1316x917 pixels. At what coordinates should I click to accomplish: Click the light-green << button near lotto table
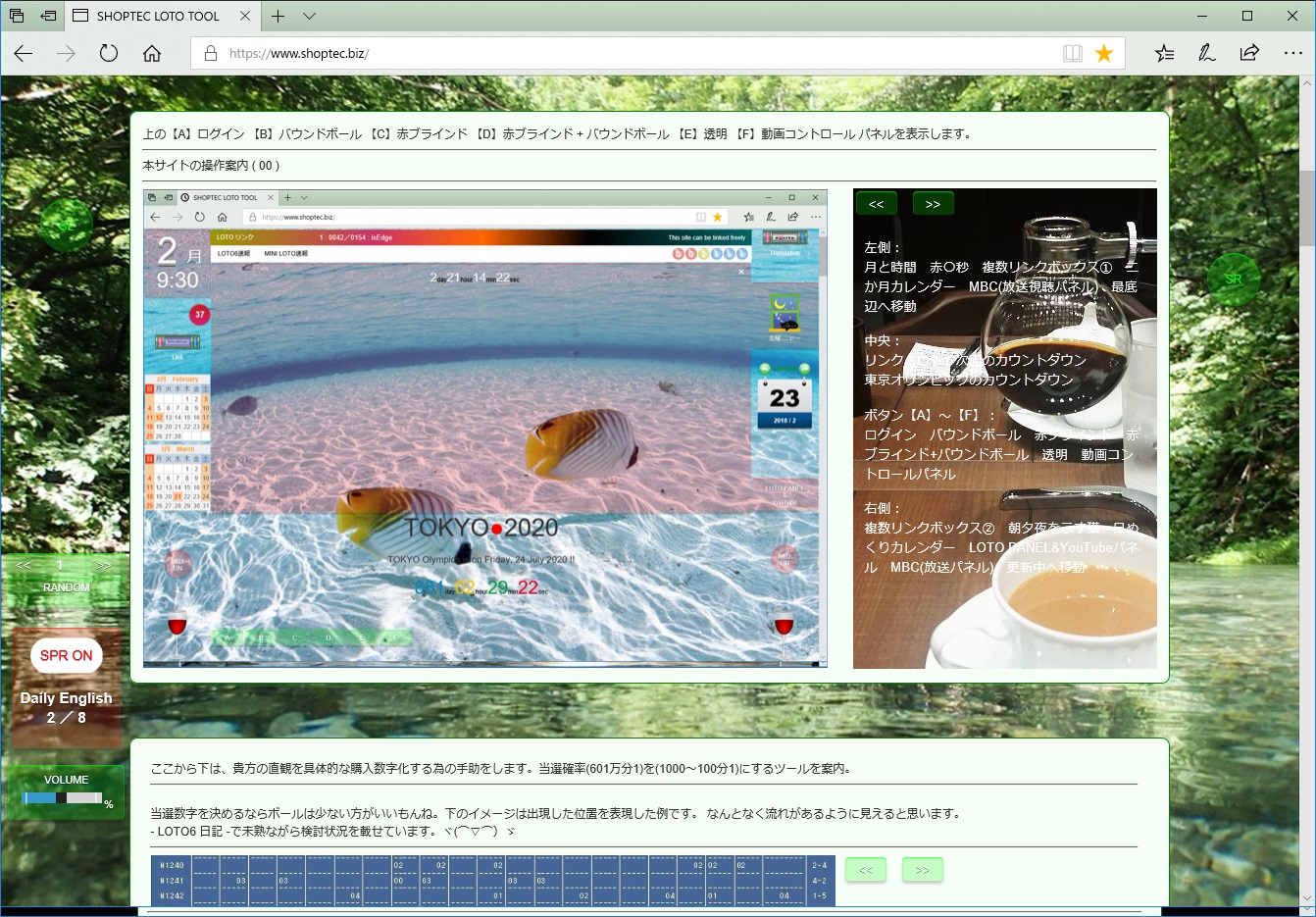click(866, 870)
